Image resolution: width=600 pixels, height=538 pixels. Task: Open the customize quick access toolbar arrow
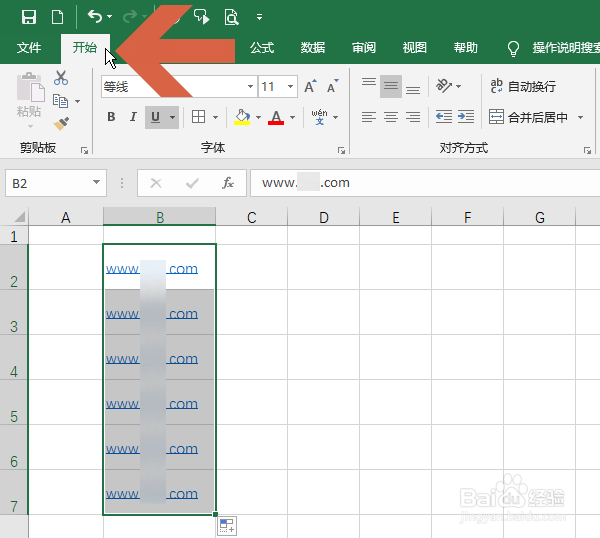point(259,17)
